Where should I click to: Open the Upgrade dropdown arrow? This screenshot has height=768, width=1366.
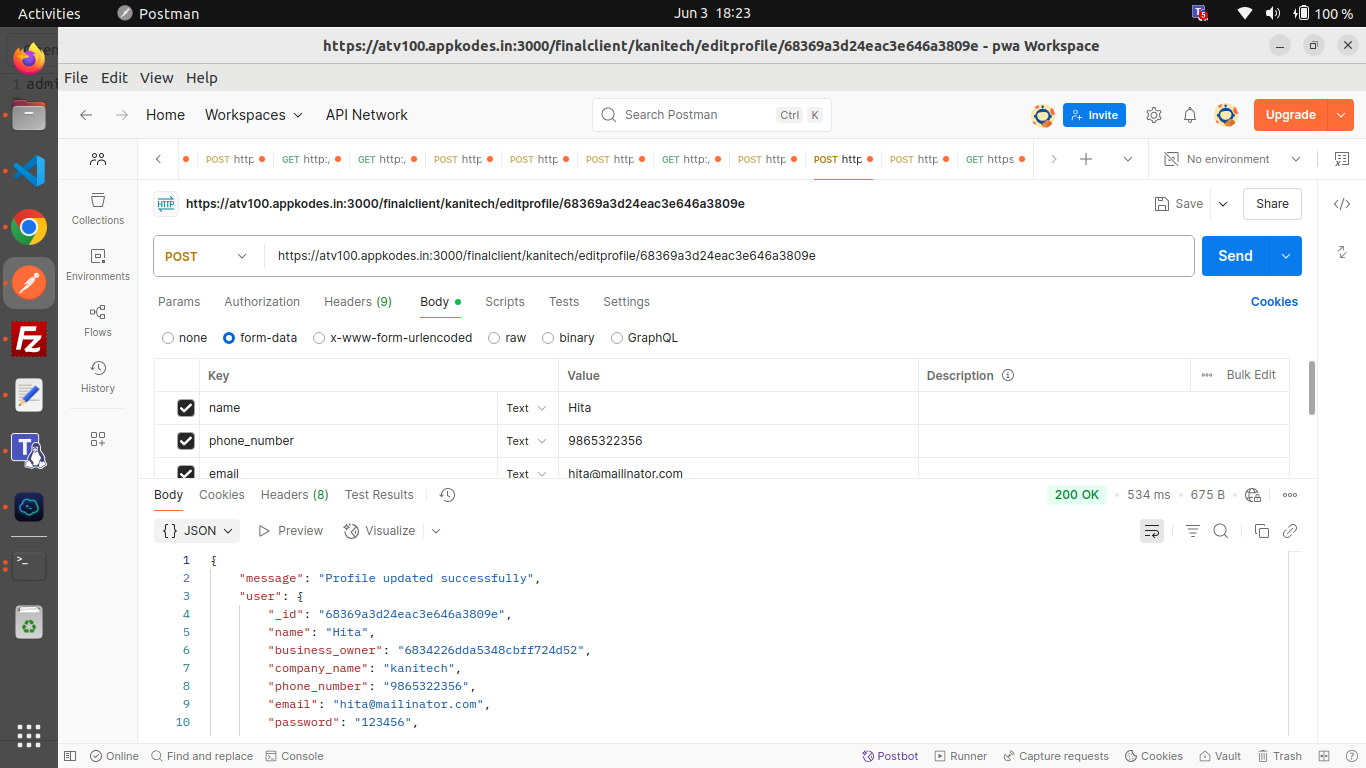point(1340,115)
